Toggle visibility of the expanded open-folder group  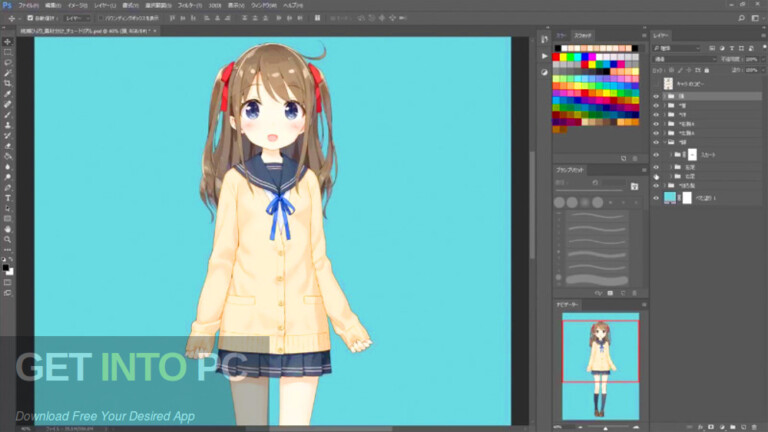pos(656,143)
